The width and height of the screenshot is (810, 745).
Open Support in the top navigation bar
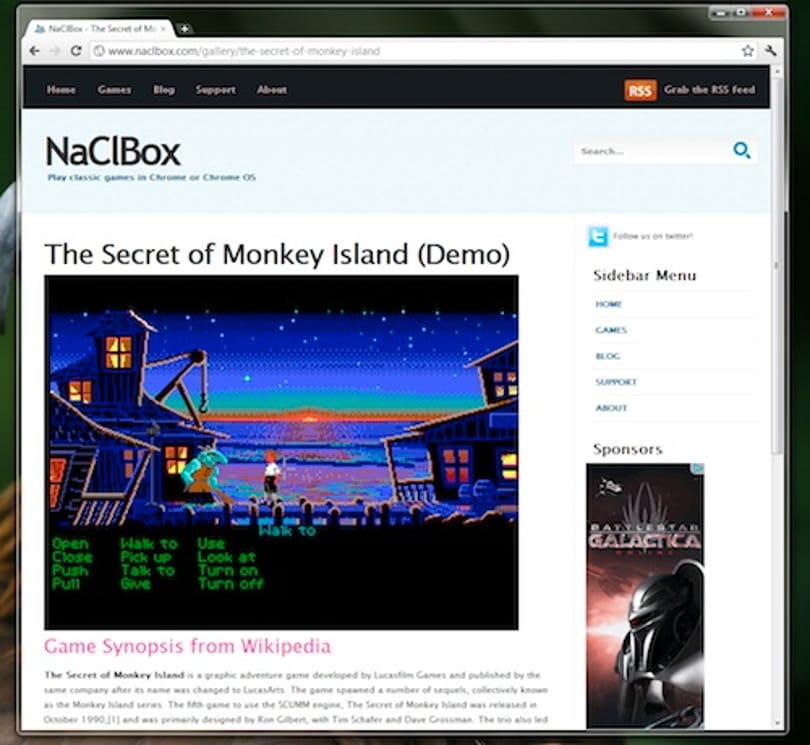[215, 90]
